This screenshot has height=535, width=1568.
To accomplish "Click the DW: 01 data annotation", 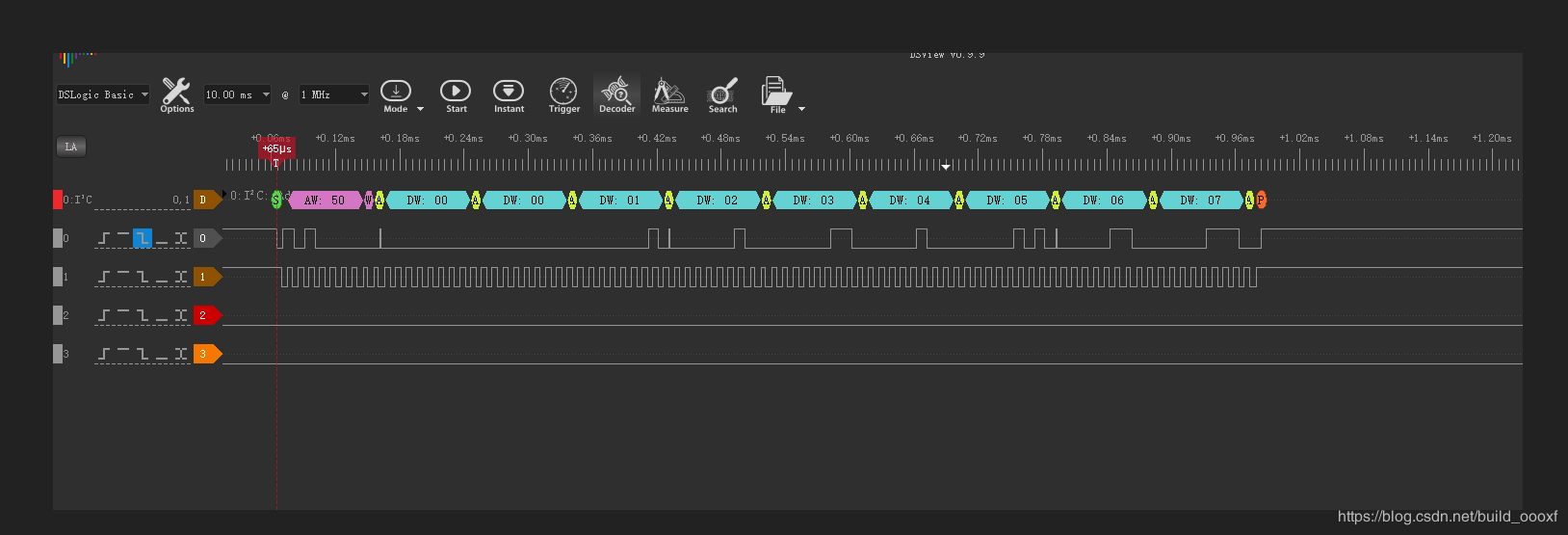I will pyautogui.click(x=619, y=201).
